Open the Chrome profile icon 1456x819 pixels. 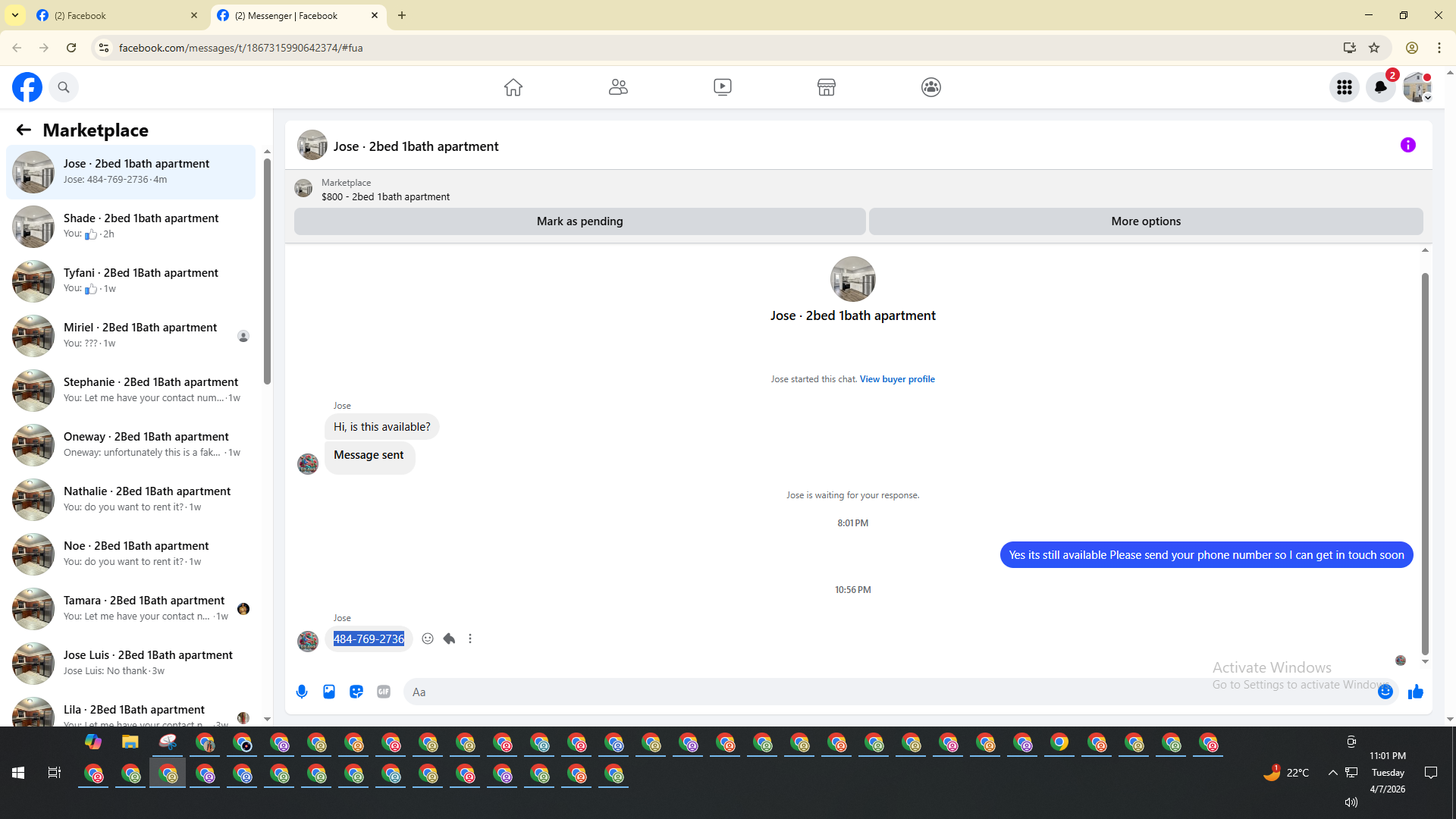click(1412, 48)
